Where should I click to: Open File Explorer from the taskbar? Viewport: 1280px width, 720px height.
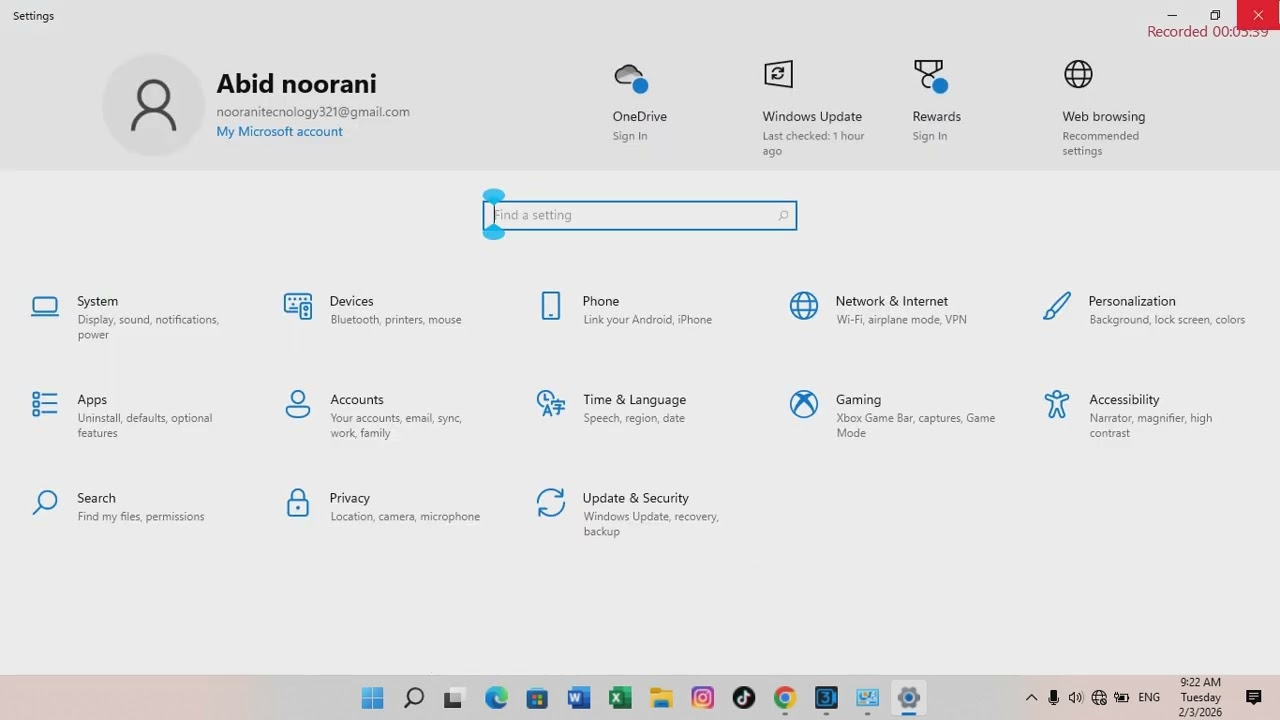(661, 698)
